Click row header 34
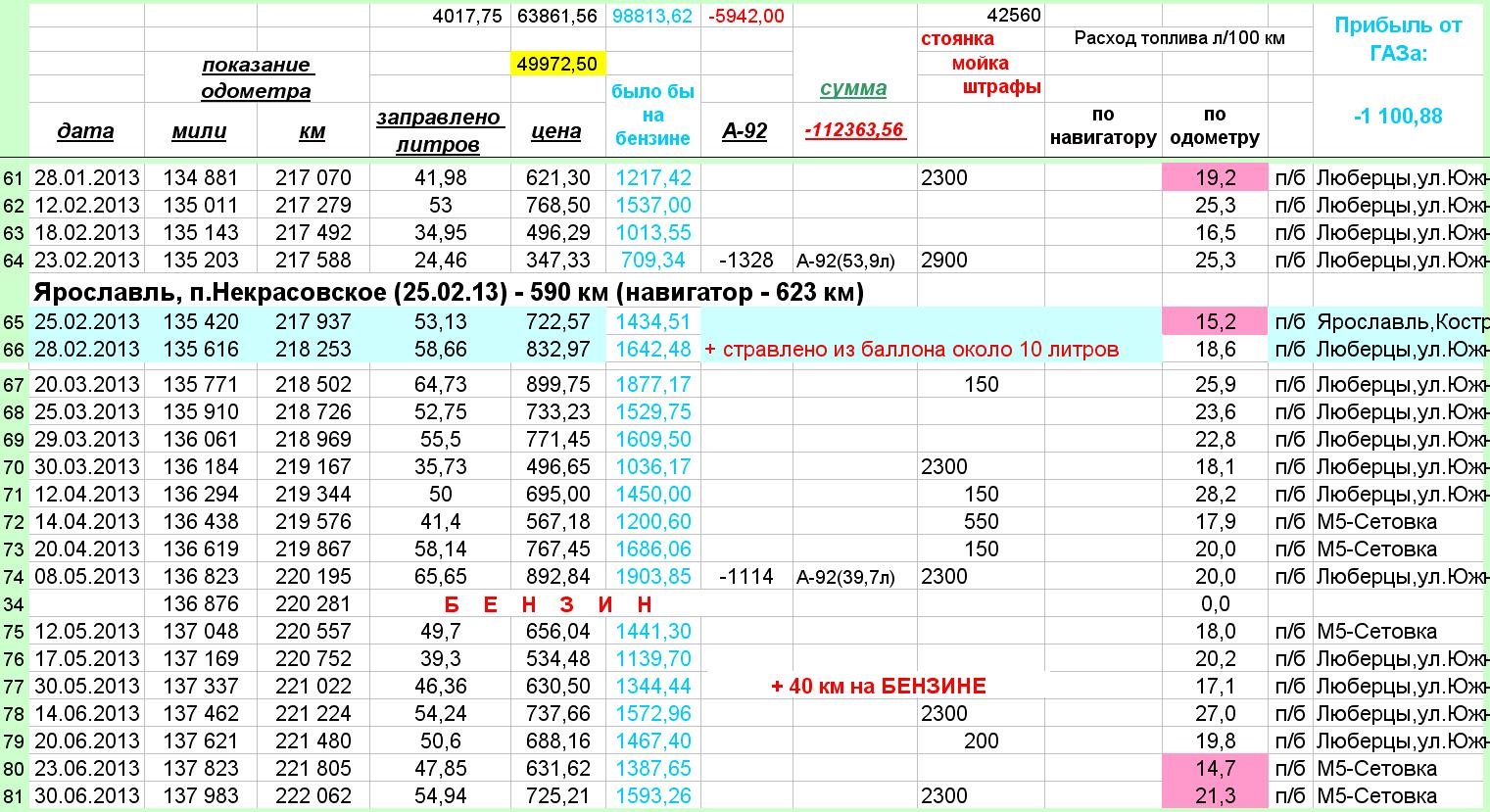Viewport: 1490px width, 812px height. click(x=14, y=604)
